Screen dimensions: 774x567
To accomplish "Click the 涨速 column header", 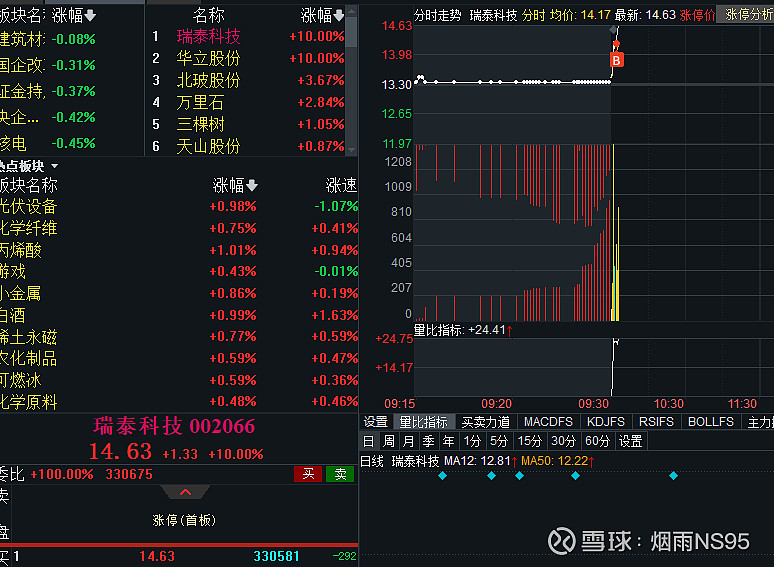I will click(341, 186).
